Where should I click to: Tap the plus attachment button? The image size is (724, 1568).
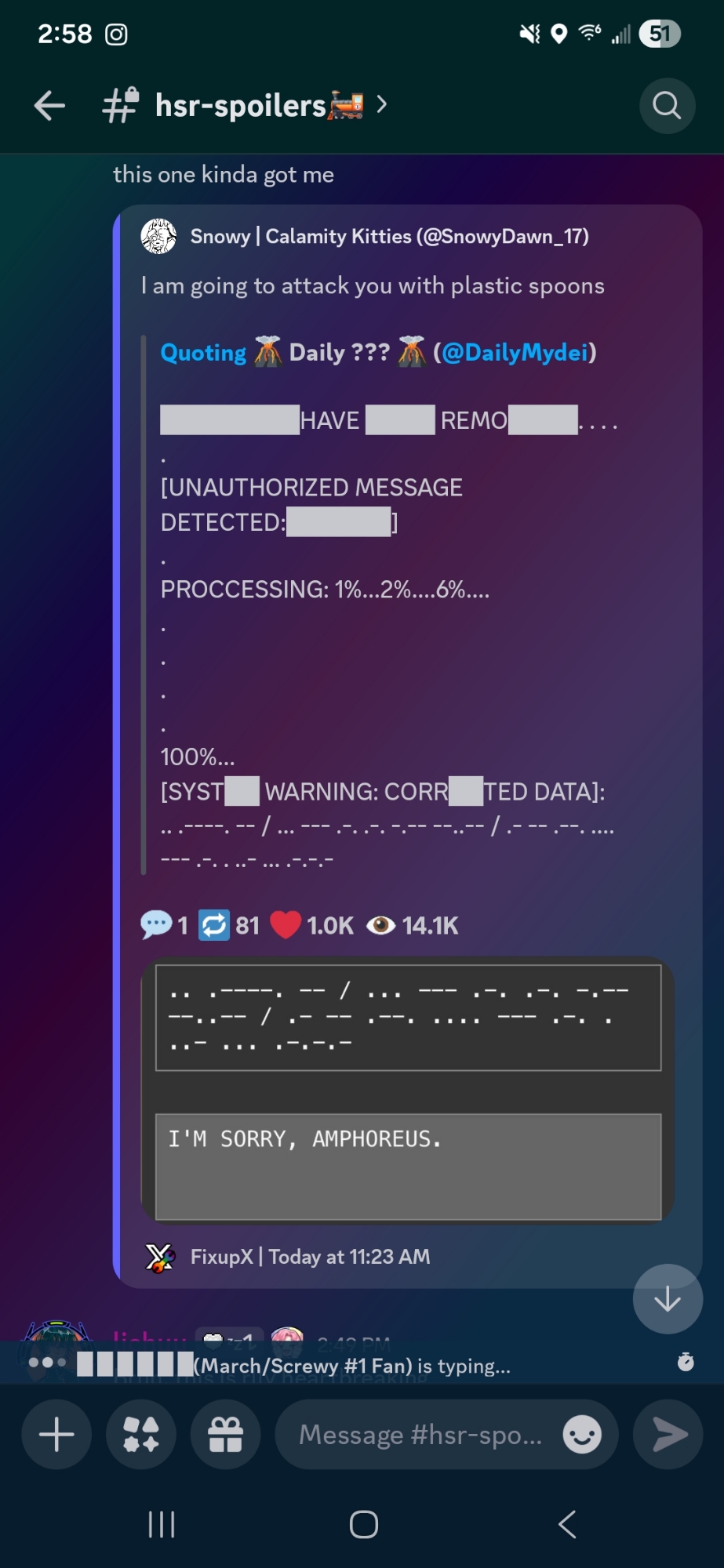tap(56, 1435)
